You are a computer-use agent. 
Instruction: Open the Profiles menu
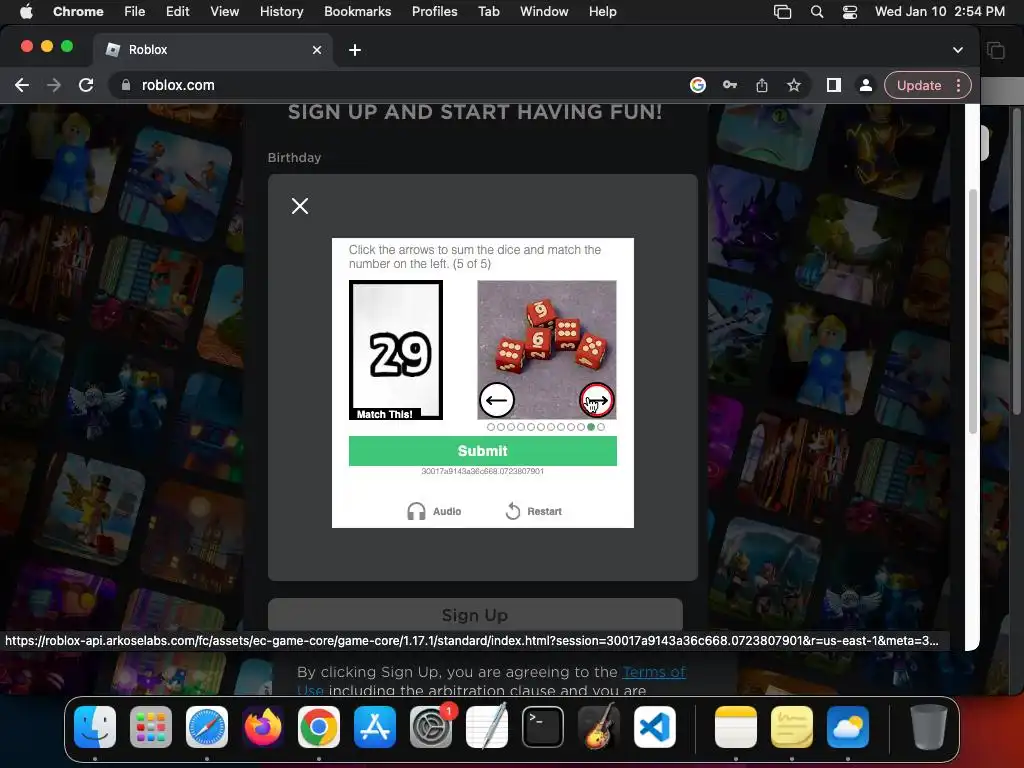[434, 11]
